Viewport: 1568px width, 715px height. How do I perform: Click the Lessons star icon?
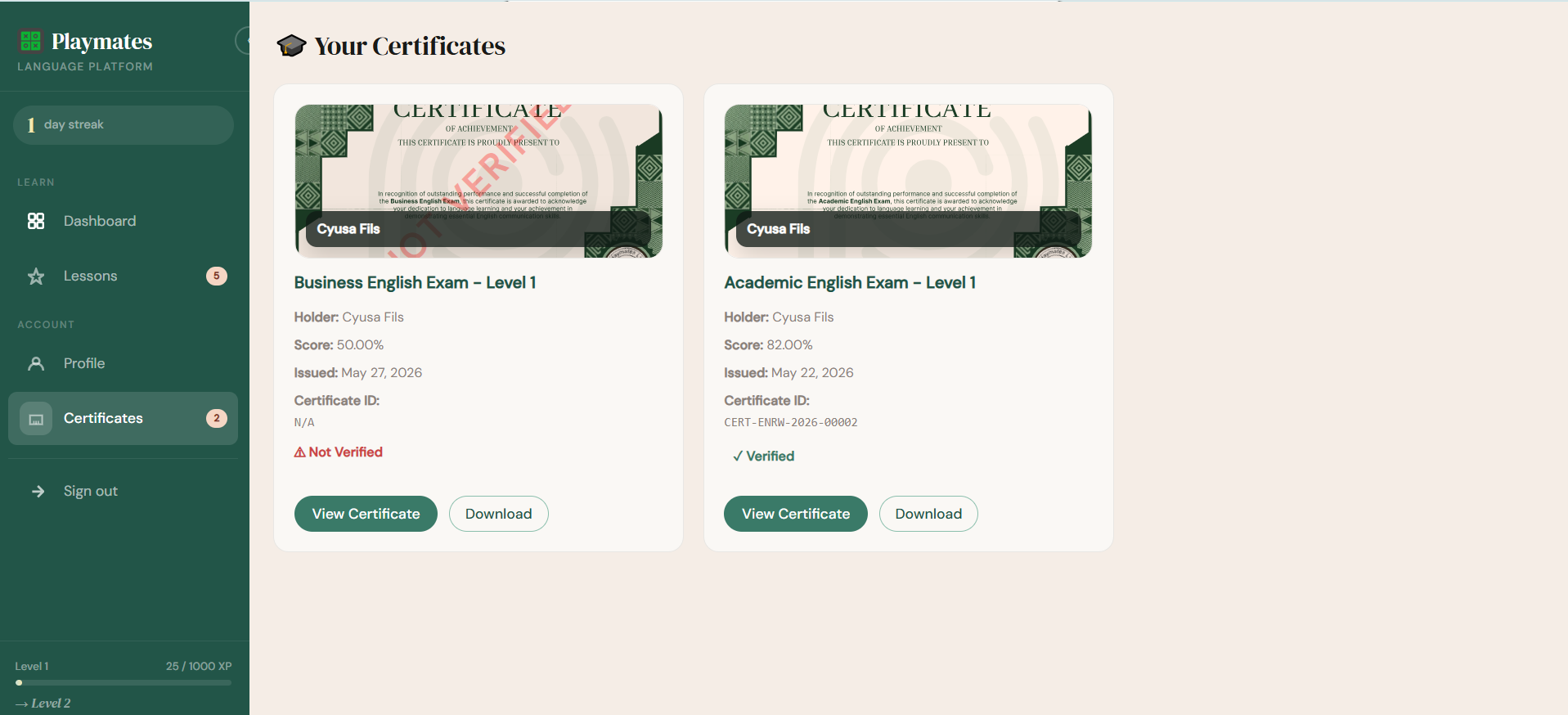36,277
